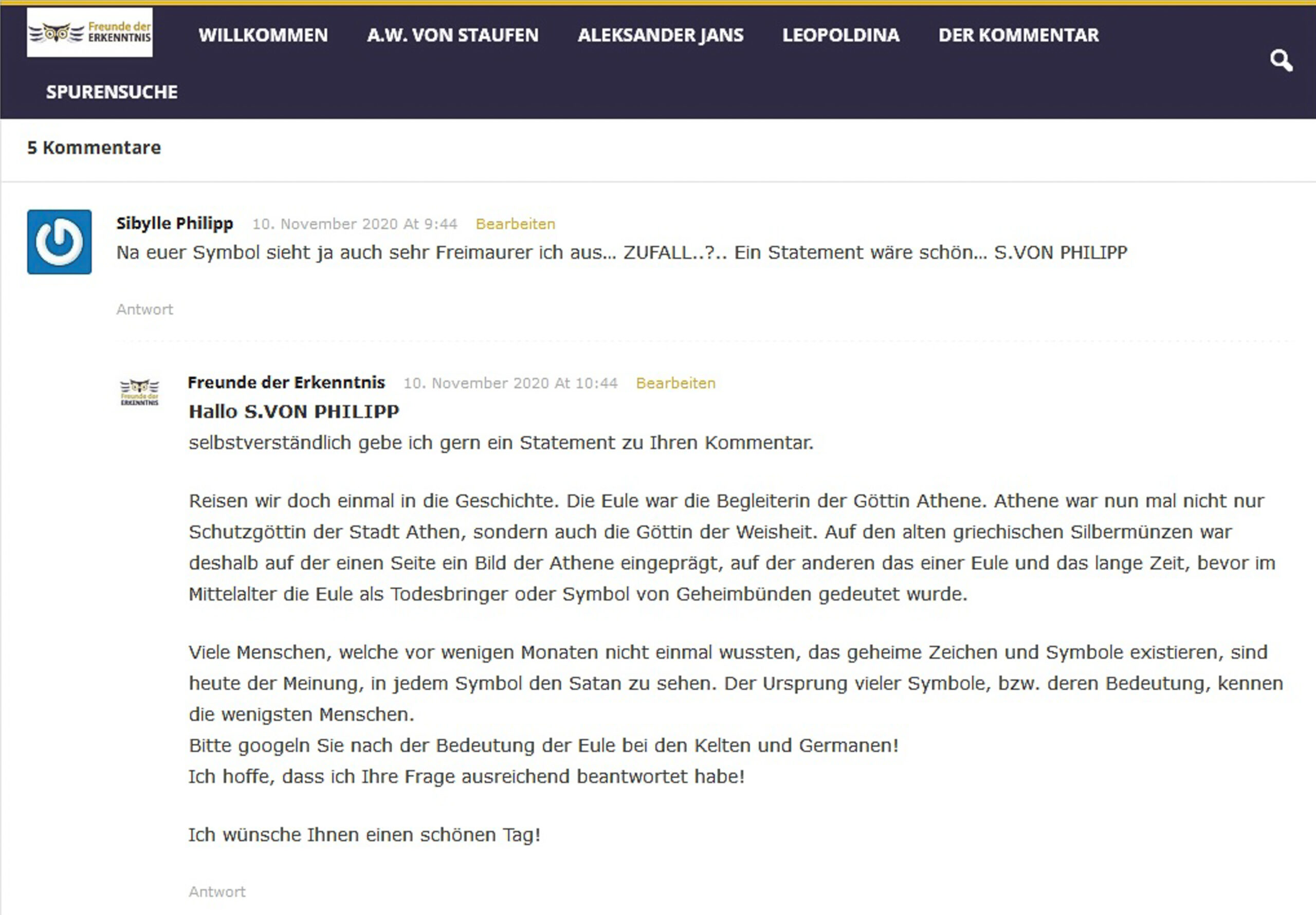Open the 10. November 2020 At 9:44 timestamp
The image size is (1316, 915).
pos(355,224)
